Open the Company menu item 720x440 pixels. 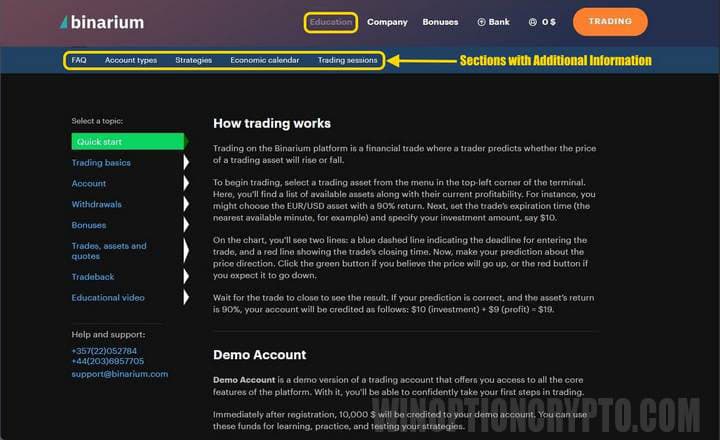[387, 22]
